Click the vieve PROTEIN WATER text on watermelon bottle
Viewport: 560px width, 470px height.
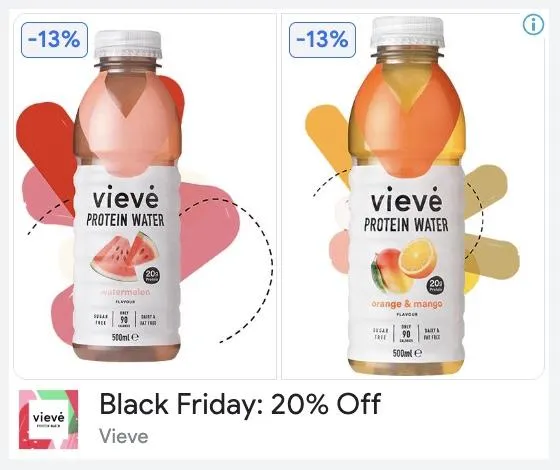click(125, 206)
